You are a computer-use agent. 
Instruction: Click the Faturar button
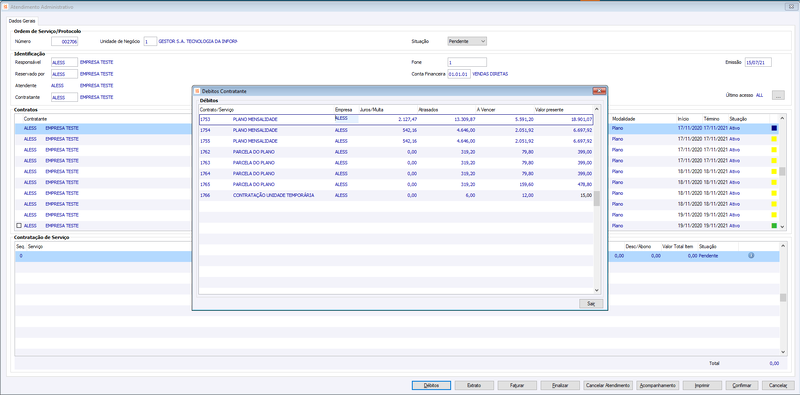(517, 385)
